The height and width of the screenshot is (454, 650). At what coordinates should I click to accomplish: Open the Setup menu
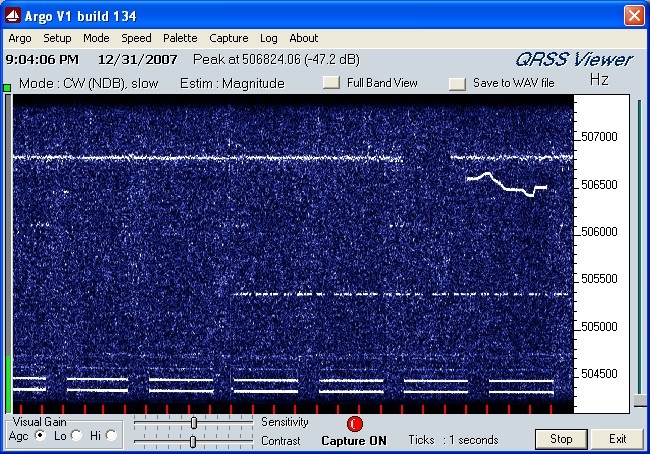coord(57,38)
